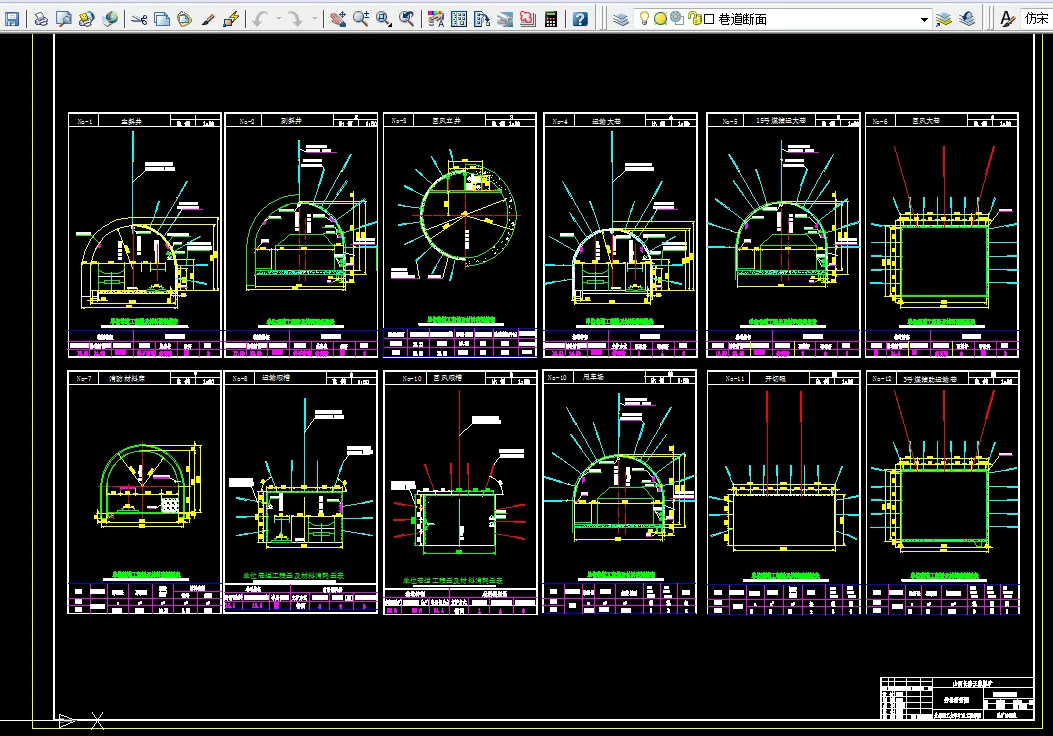Click the 仿宋 text style field

1036,19
